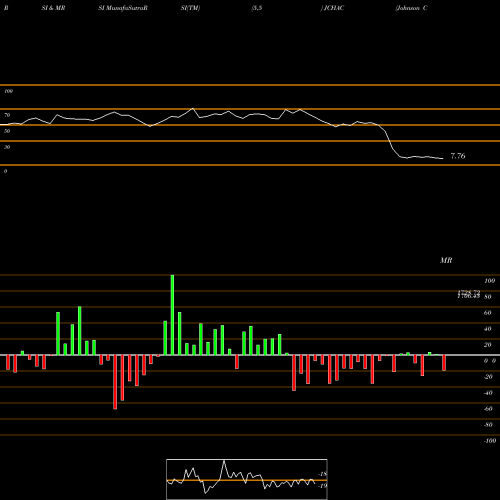Viewport: 500px width, 500px height.
Task: Click the -80 label on MR axis
Action: pyautogui.click(x=488, y=425)
